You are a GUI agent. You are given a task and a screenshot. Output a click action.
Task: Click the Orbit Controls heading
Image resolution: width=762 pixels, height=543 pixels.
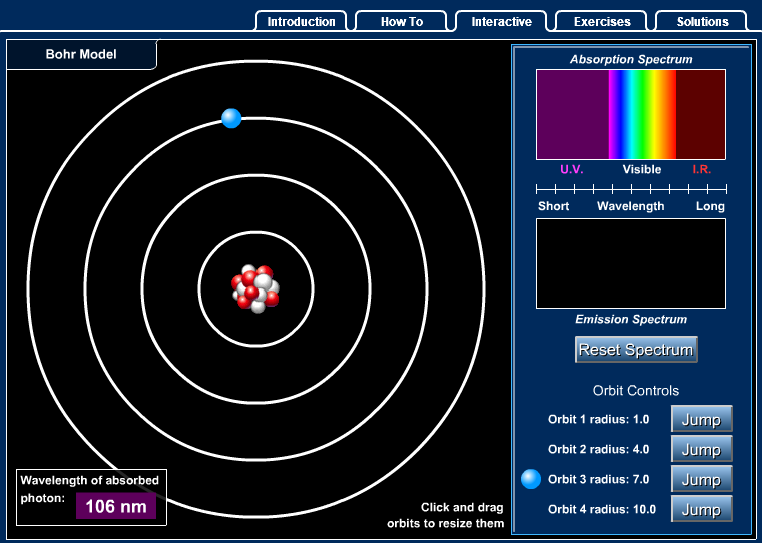[636, 391]
